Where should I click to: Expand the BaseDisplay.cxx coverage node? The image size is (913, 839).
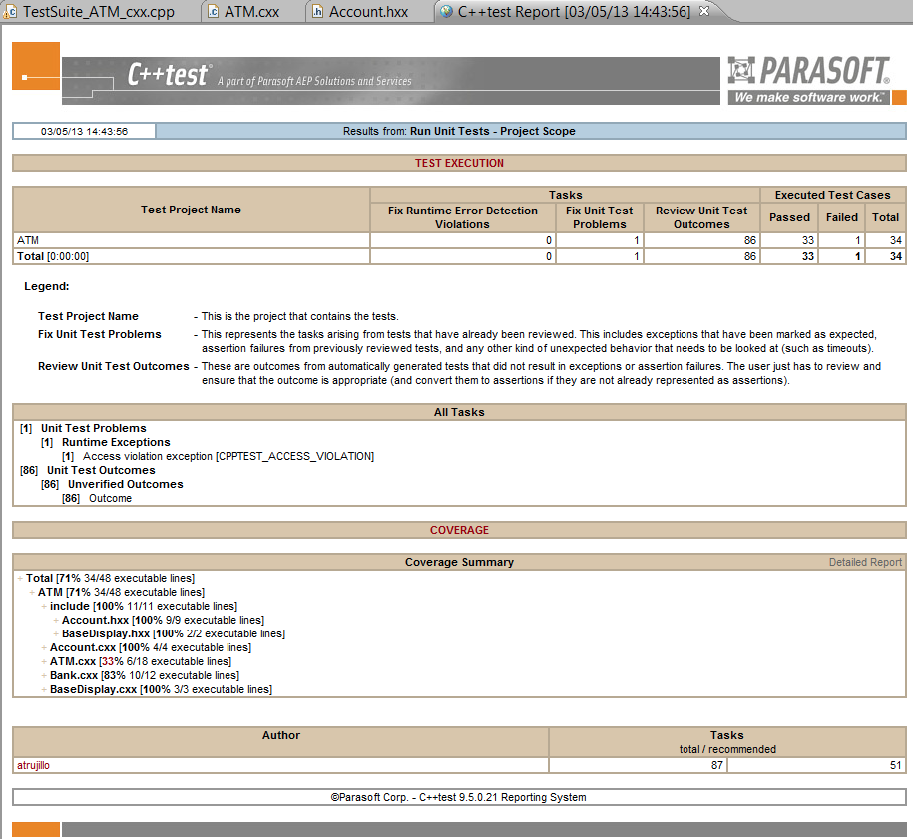click(44, 689)
